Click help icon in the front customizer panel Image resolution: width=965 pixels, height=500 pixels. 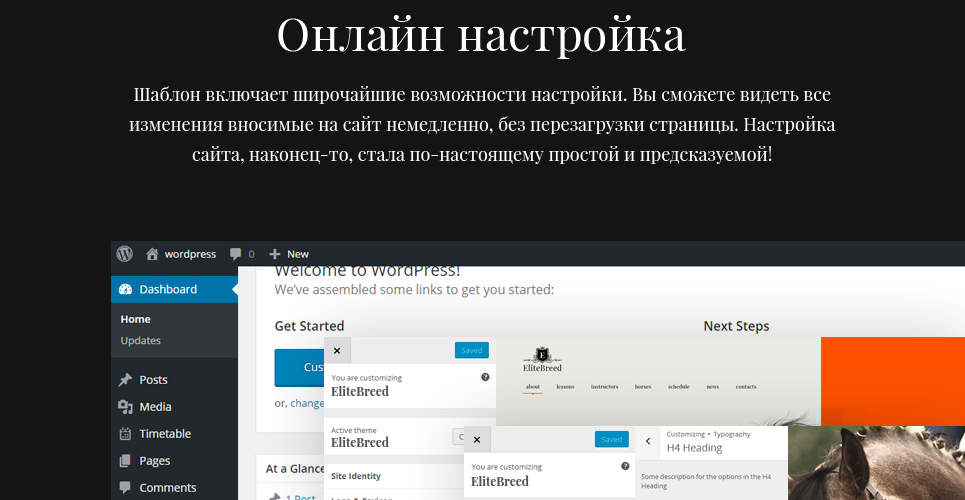(625, 466)
